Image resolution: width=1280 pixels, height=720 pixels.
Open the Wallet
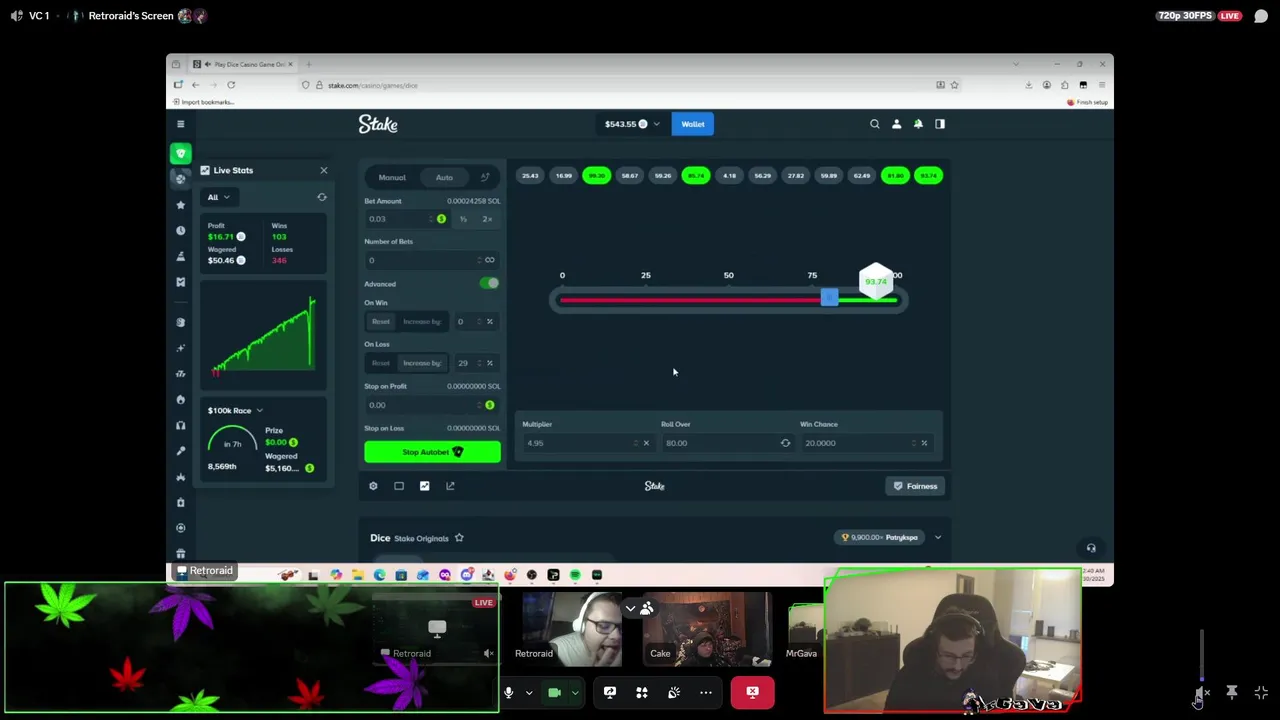pyautogui.click(x=693, y=124)
